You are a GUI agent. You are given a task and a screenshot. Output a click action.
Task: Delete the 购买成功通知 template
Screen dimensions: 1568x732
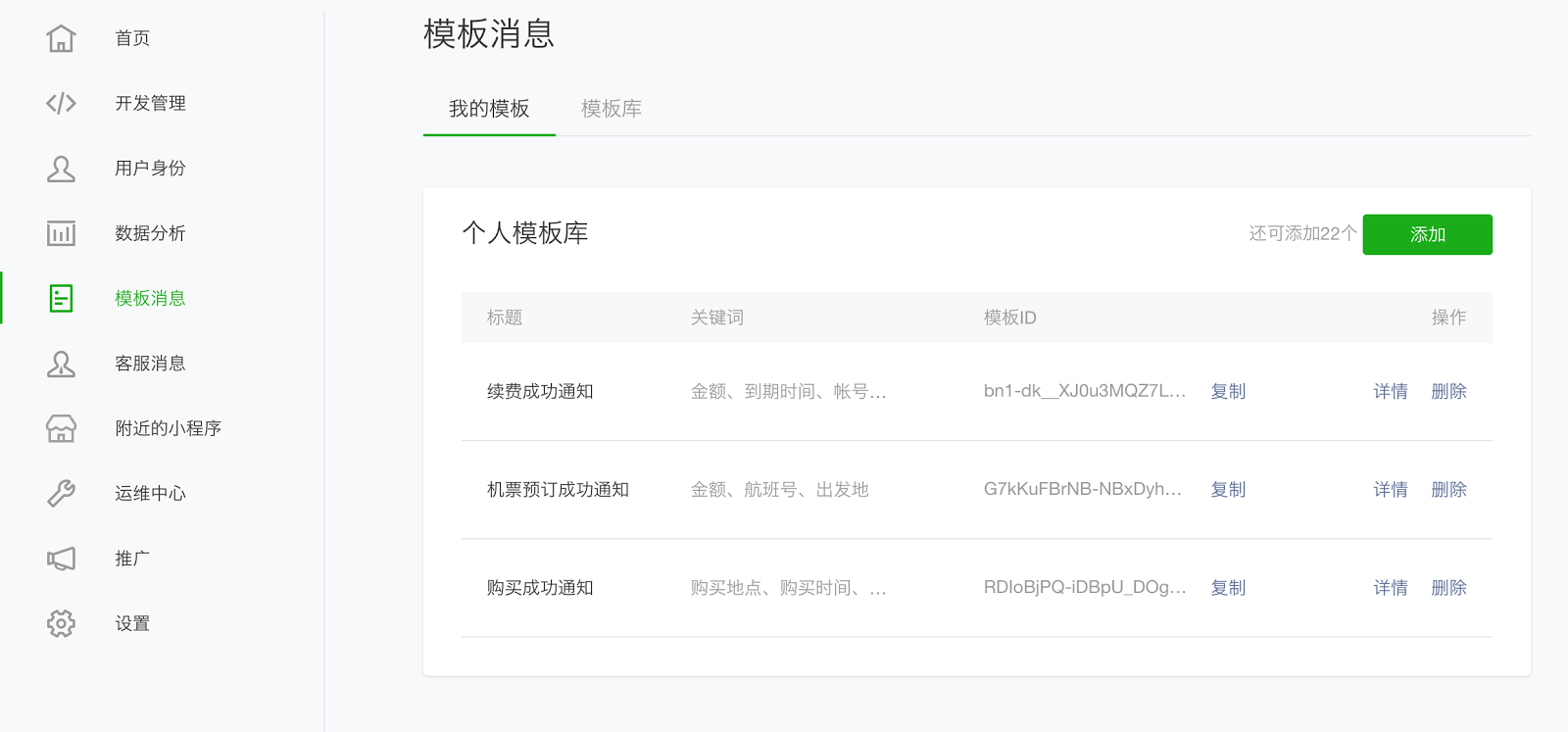pos(1448,588)
